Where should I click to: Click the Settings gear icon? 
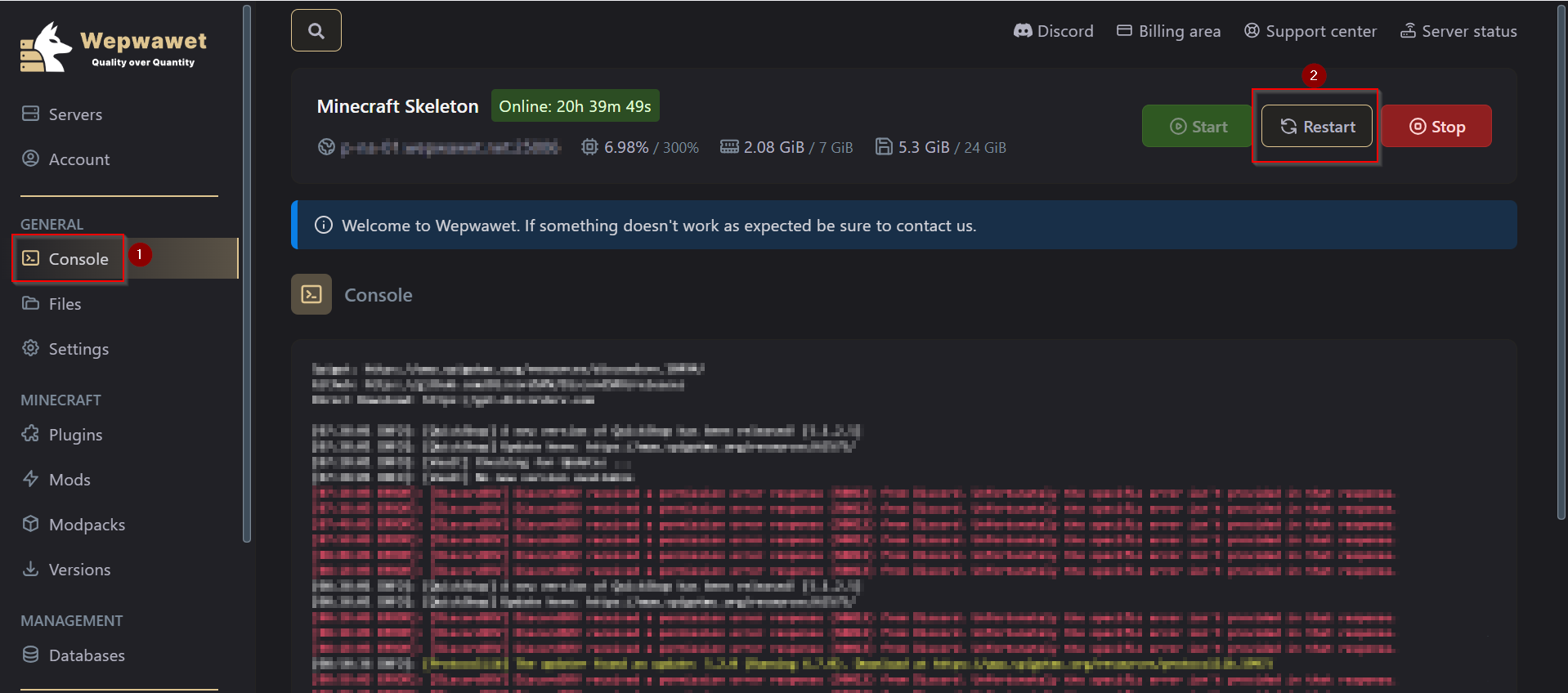point(30,348)
